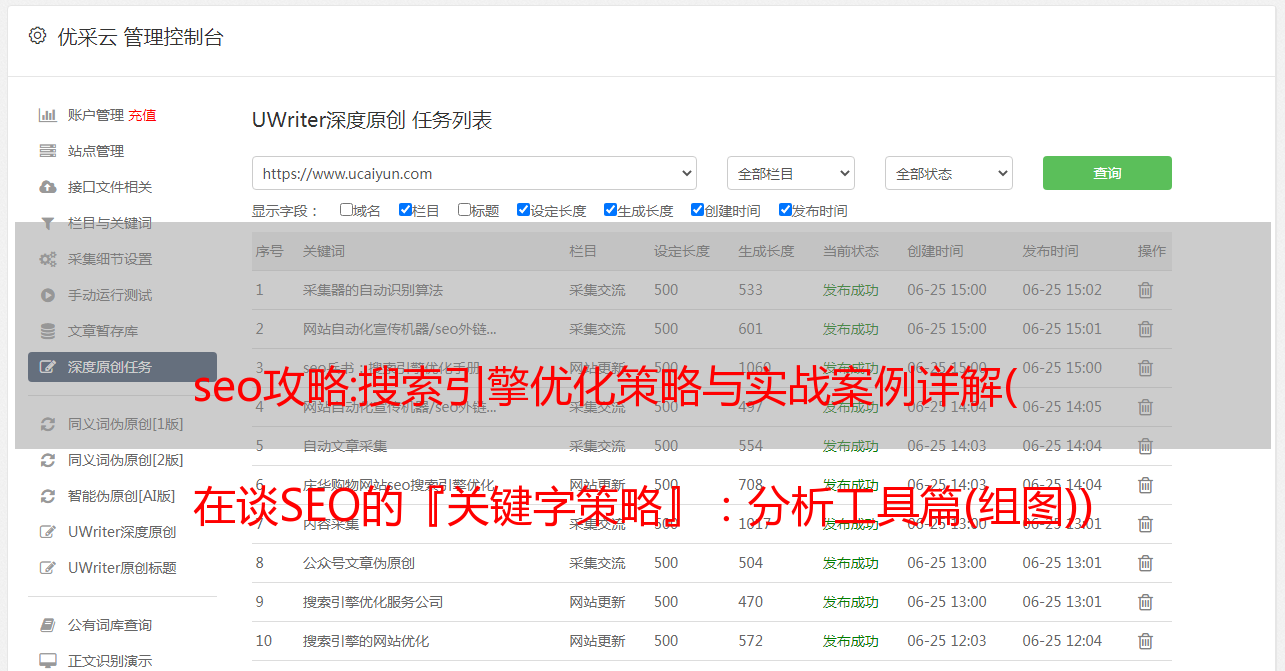Click the refresh icon for 同义词伪原创[1版]

click(47, 424)
